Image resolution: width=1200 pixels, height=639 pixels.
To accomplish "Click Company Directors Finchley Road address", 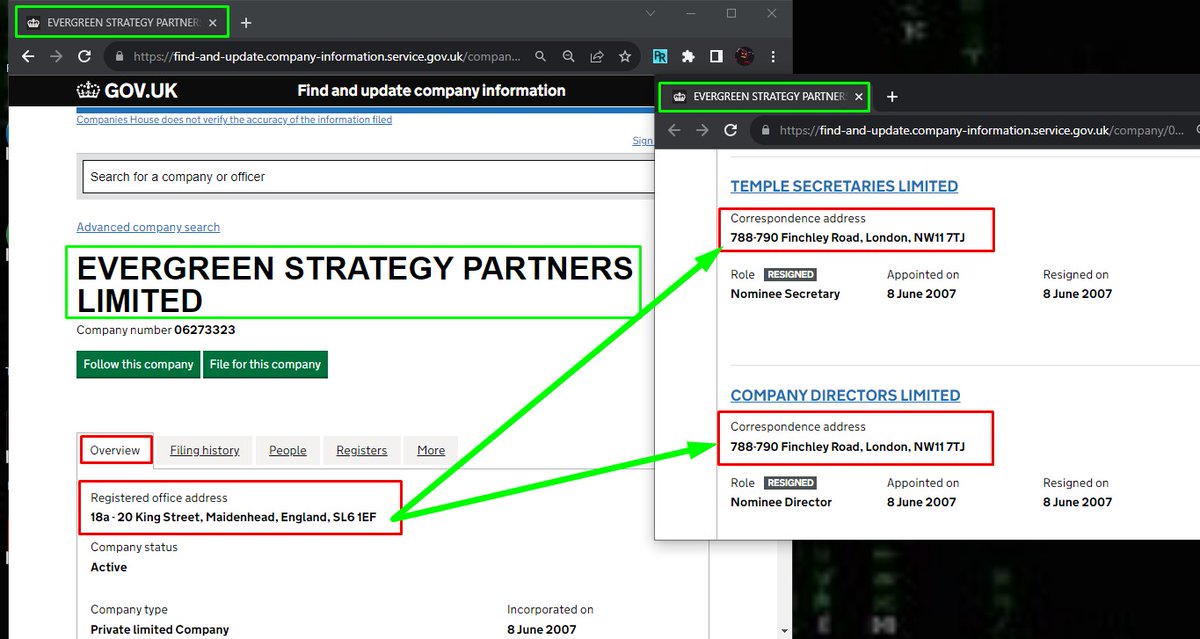I will [x=848, y=446].
